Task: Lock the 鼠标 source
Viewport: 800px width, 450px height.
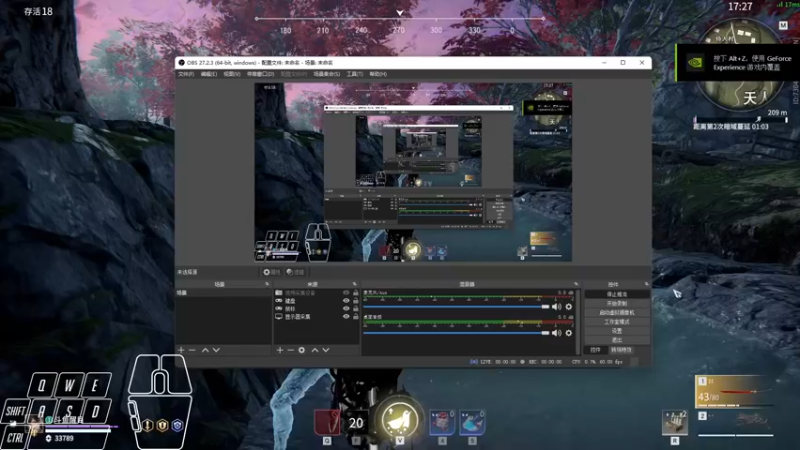Action: click(356, 309)
